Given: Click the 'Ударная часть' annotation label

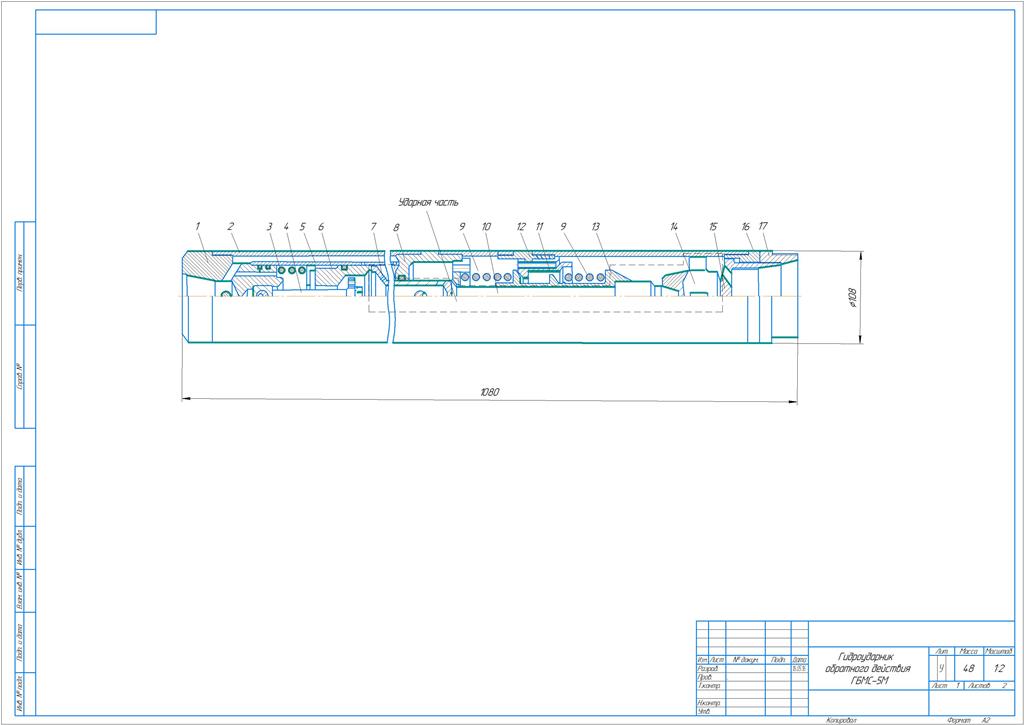Looking at the screenshot, I should 428,202.
